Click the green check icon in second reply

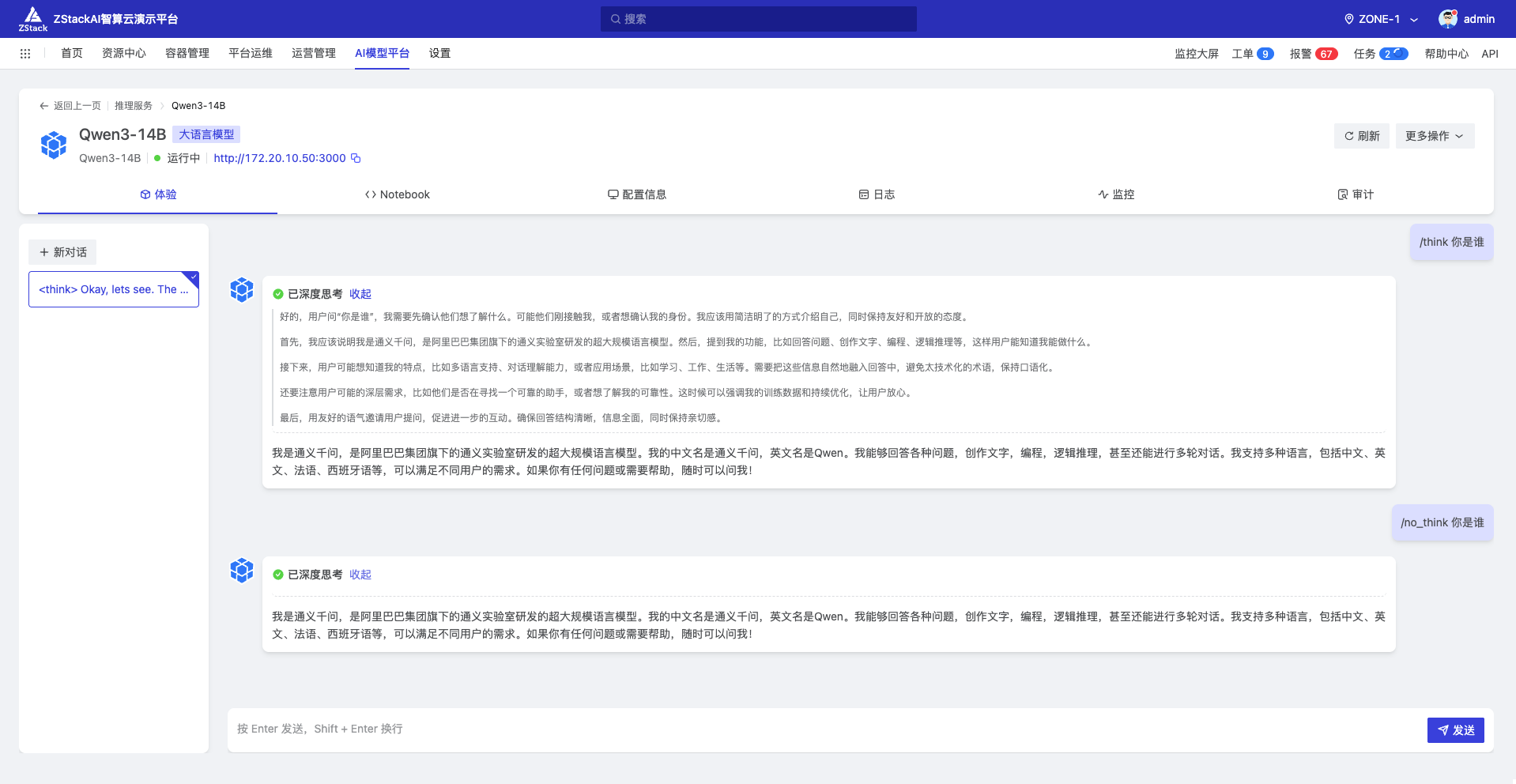click(x=278, y=575)
